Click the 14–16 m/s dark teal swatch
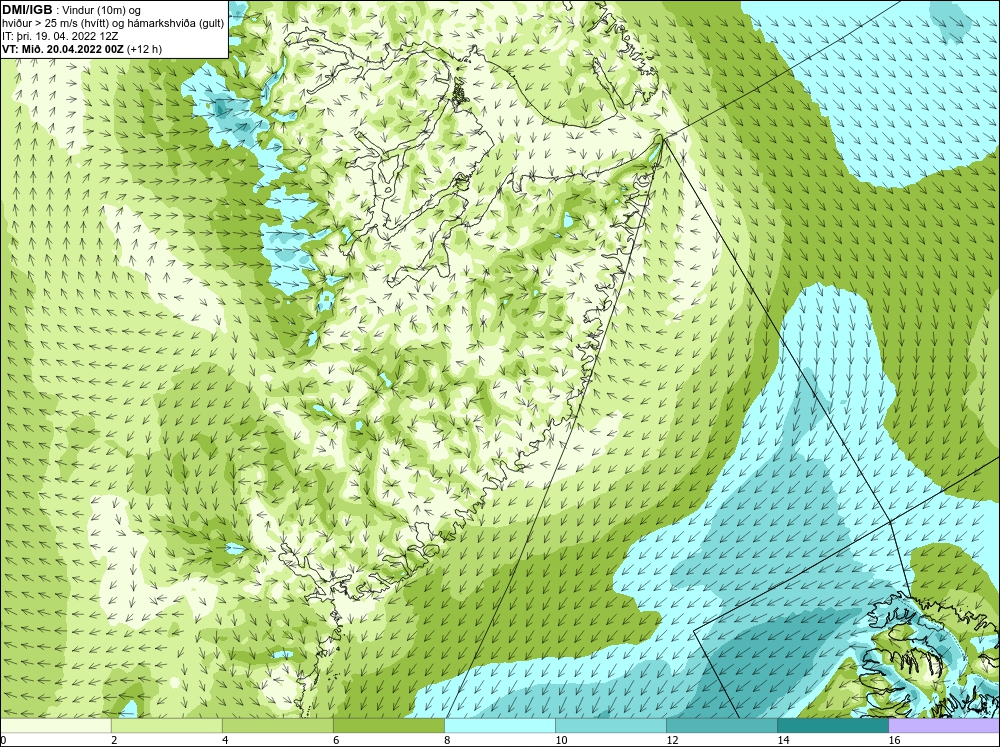The width and height of the screenshot is (1000, 747). pyautogui.click(x=833, y=725)
